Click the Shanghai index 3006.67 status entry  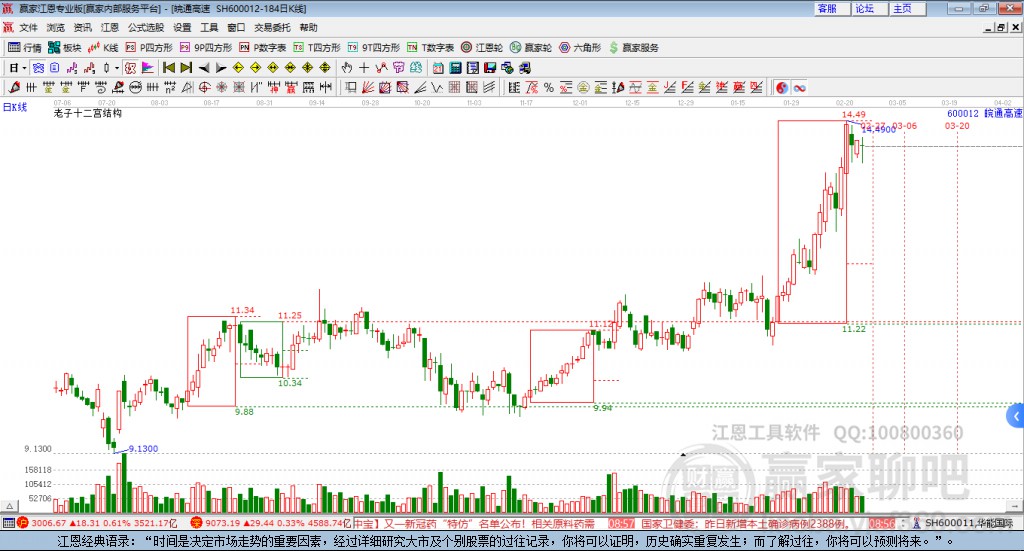point(97,523)
